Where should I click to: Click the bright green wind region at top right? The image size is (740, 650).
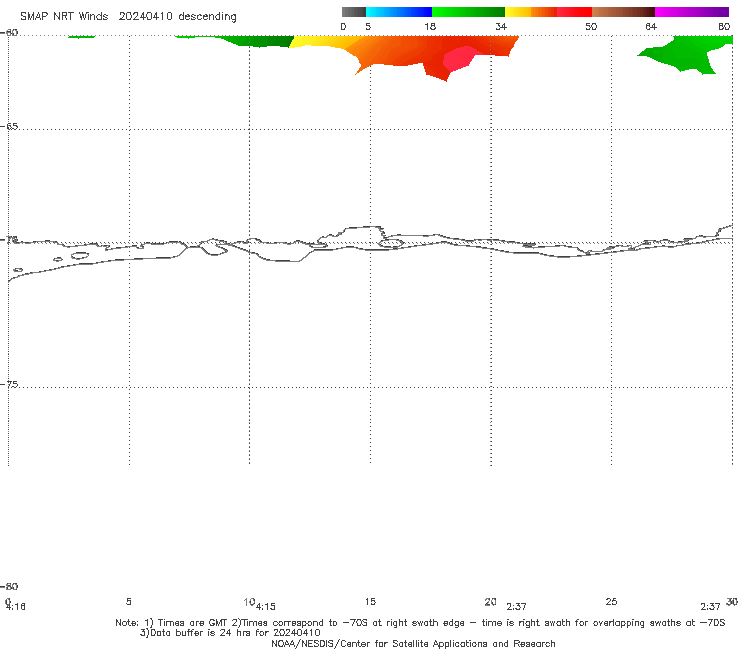[x=687, y=54]
